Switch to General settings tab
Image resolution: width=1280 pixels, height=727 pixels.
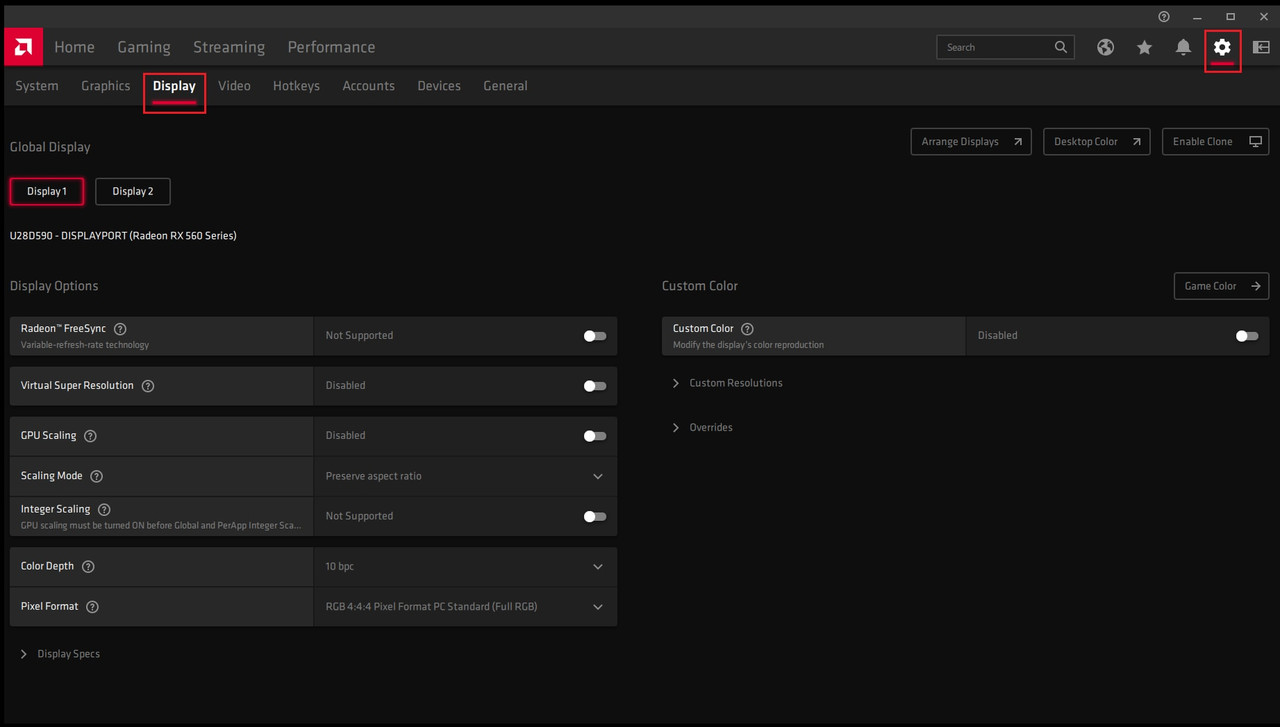tap(505, 86)
